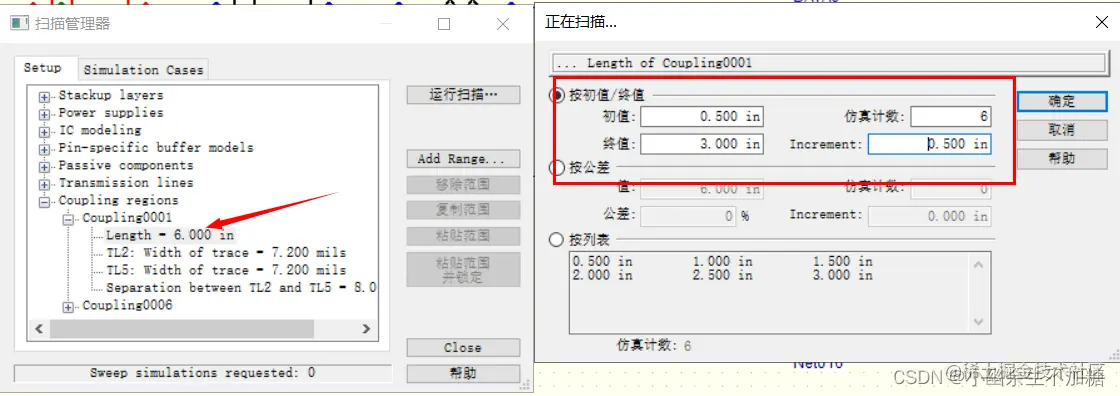Select Separation between TL2 and TL5 item
1120x396 pixels.
241,287
